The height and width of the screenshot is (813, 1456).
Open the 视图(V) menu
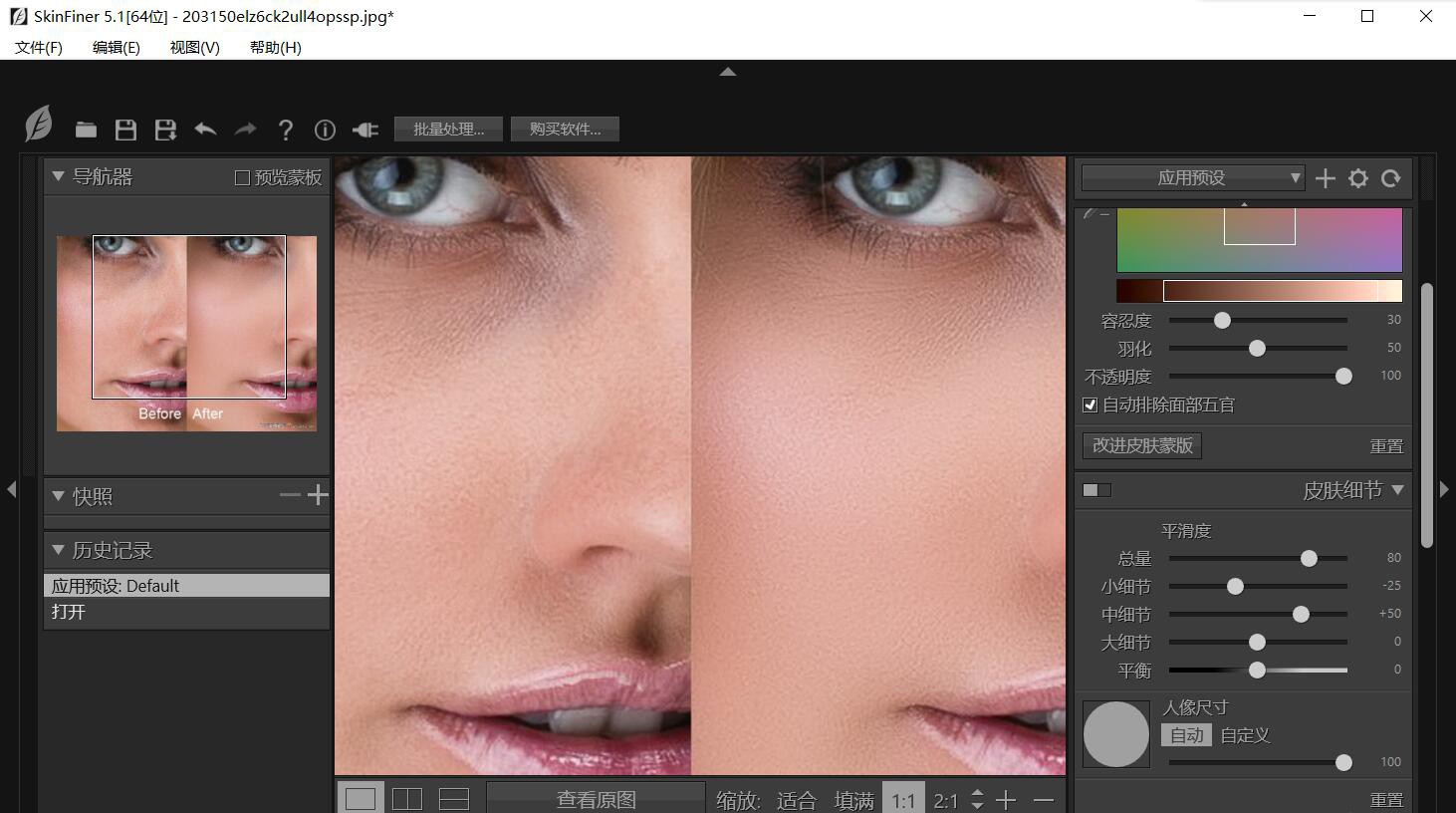click(x=194, y=47)
